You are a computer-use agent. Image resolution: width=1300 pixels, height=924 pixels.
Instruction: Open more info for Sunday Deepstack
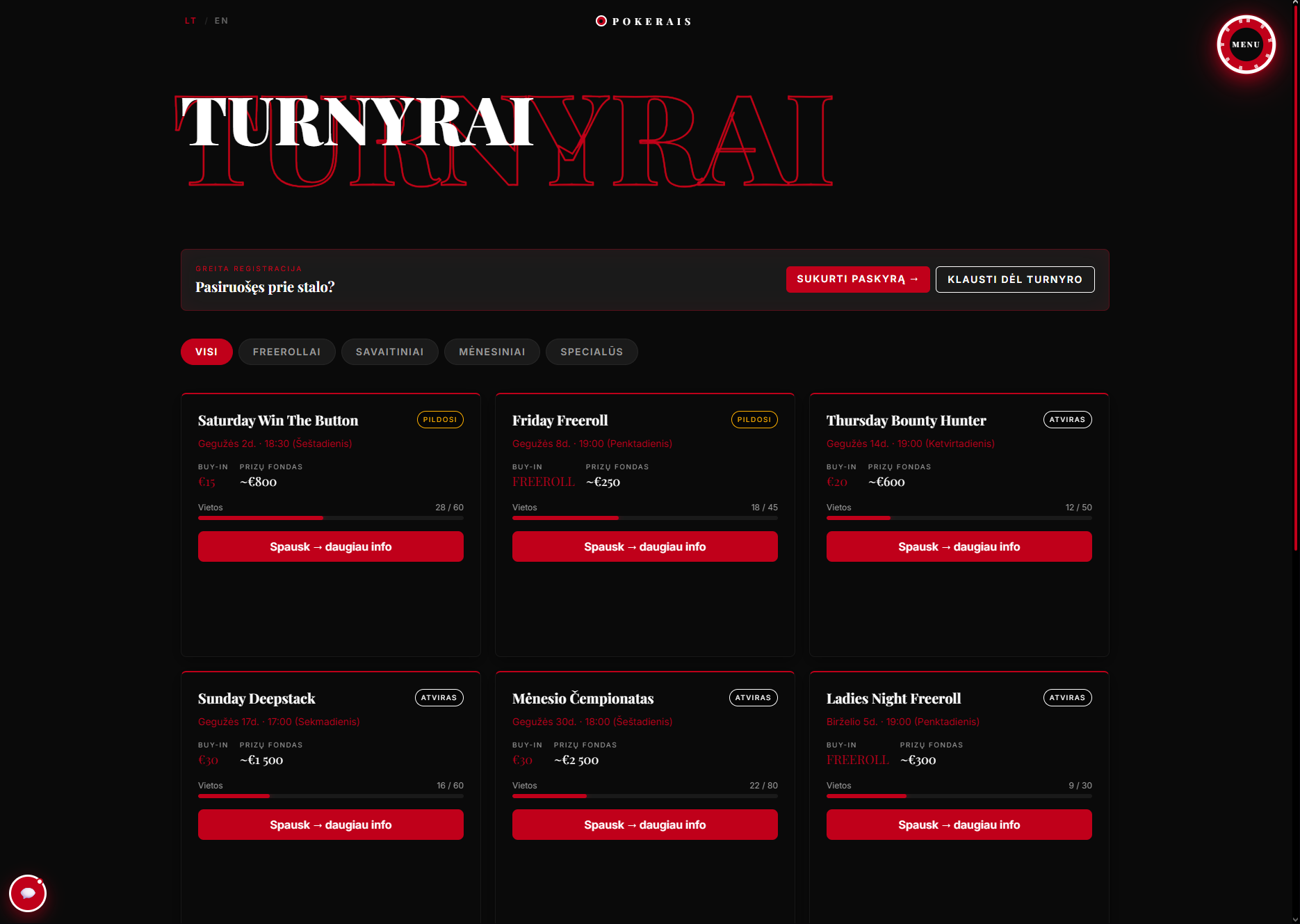pos(331,825)
